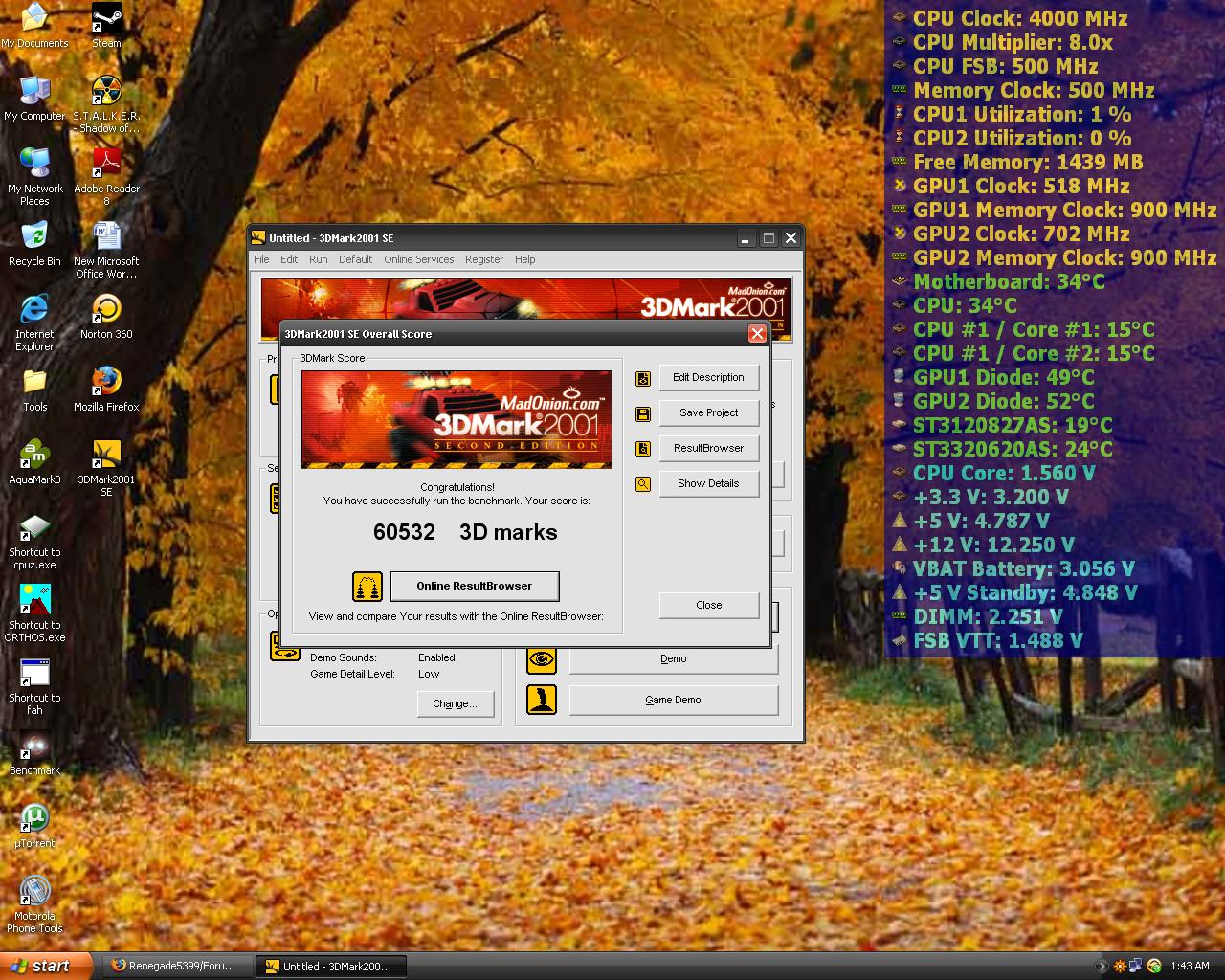Click the Demo button

674,658
